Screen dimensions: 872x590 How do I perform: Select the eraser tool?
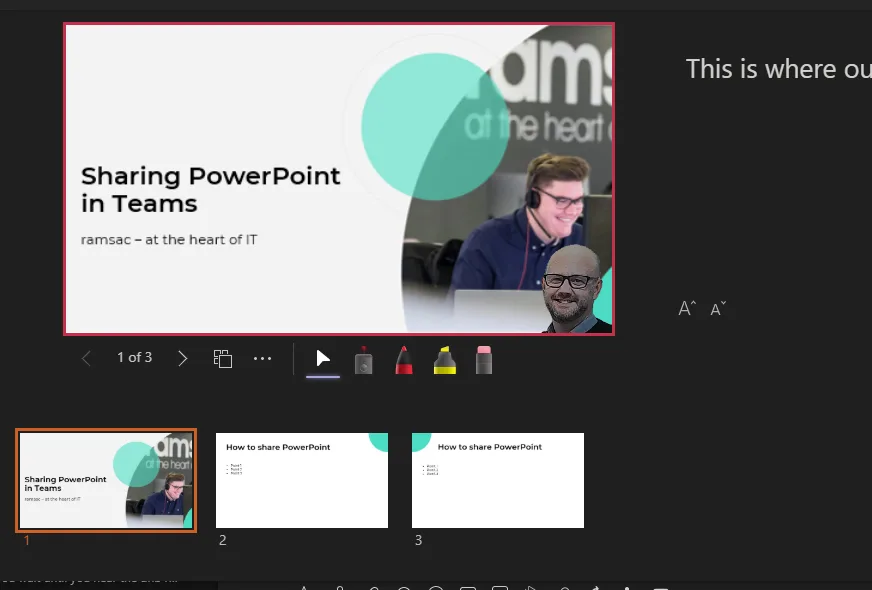click(484, 358)
